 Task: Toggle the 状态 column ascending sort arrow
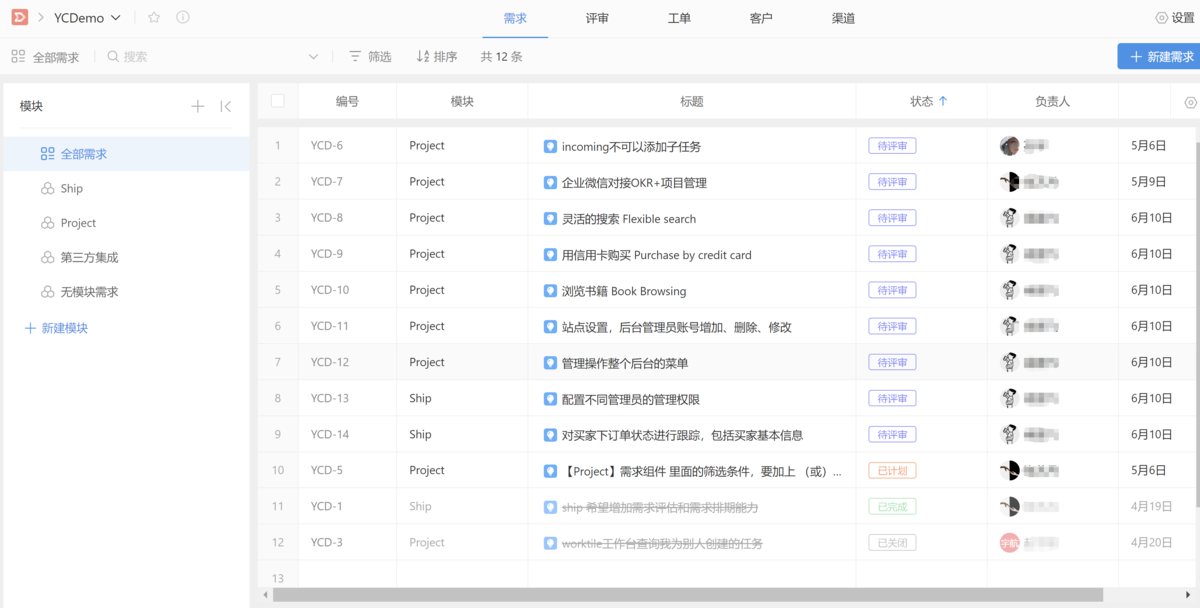945,101
